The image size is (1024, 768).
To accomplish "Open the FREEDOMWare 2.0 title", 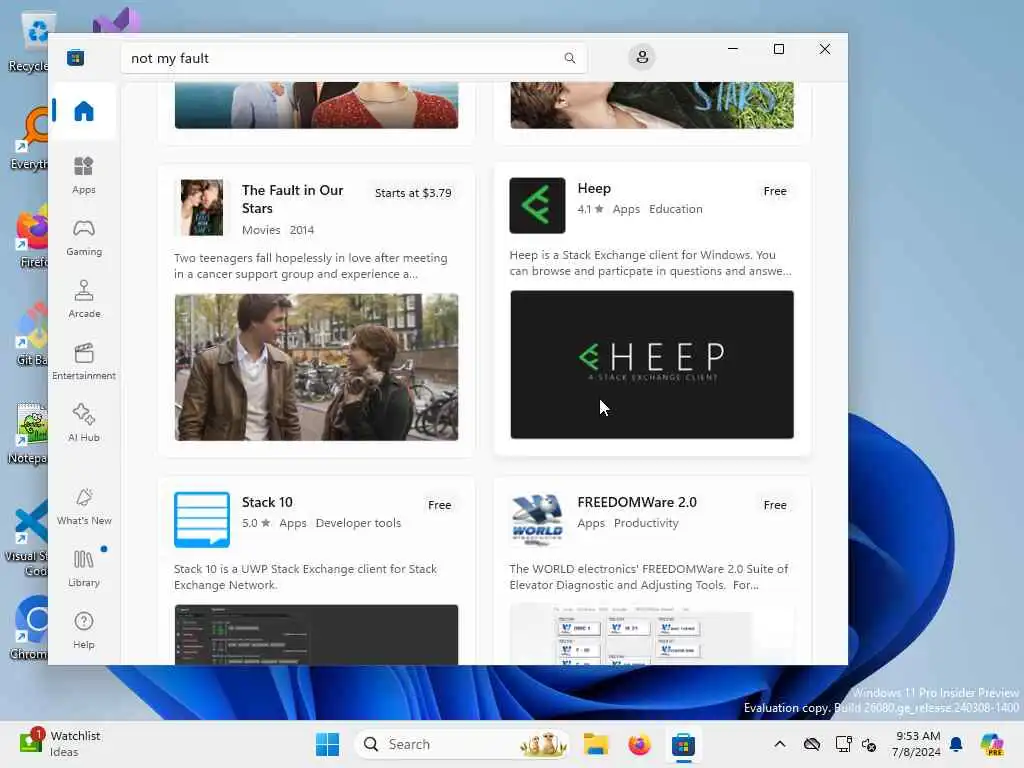I will pyautogui.click(x=637, y=502).
